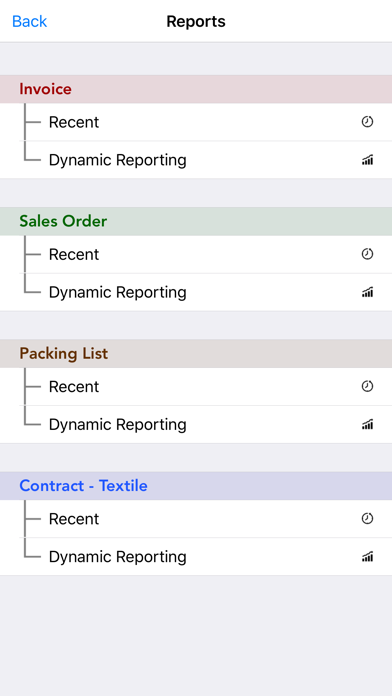392x696 pixels.
Task: Open Recent under Packing List
Action: pos(196,387)
